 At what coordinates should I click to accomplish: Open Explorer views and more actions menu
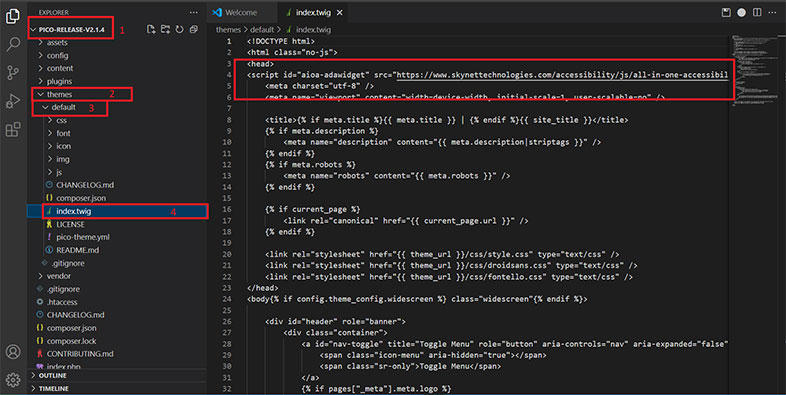[x=193, y=13]
